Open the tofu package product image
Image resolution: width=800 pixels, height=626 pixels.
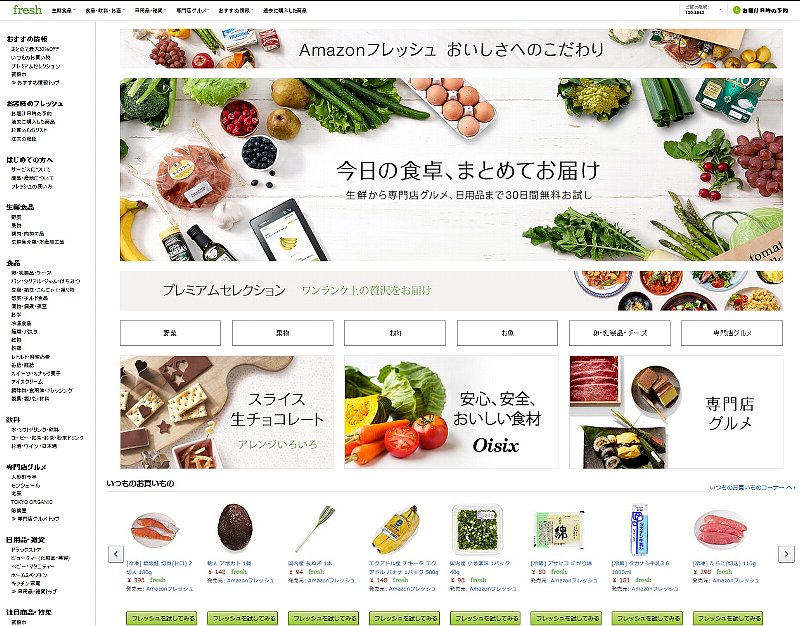(x=558, y=530)
